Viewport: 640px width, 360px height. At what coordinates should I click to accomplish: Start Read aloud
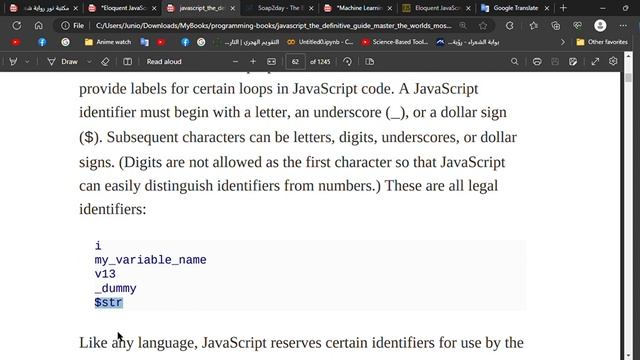point(164,62)
